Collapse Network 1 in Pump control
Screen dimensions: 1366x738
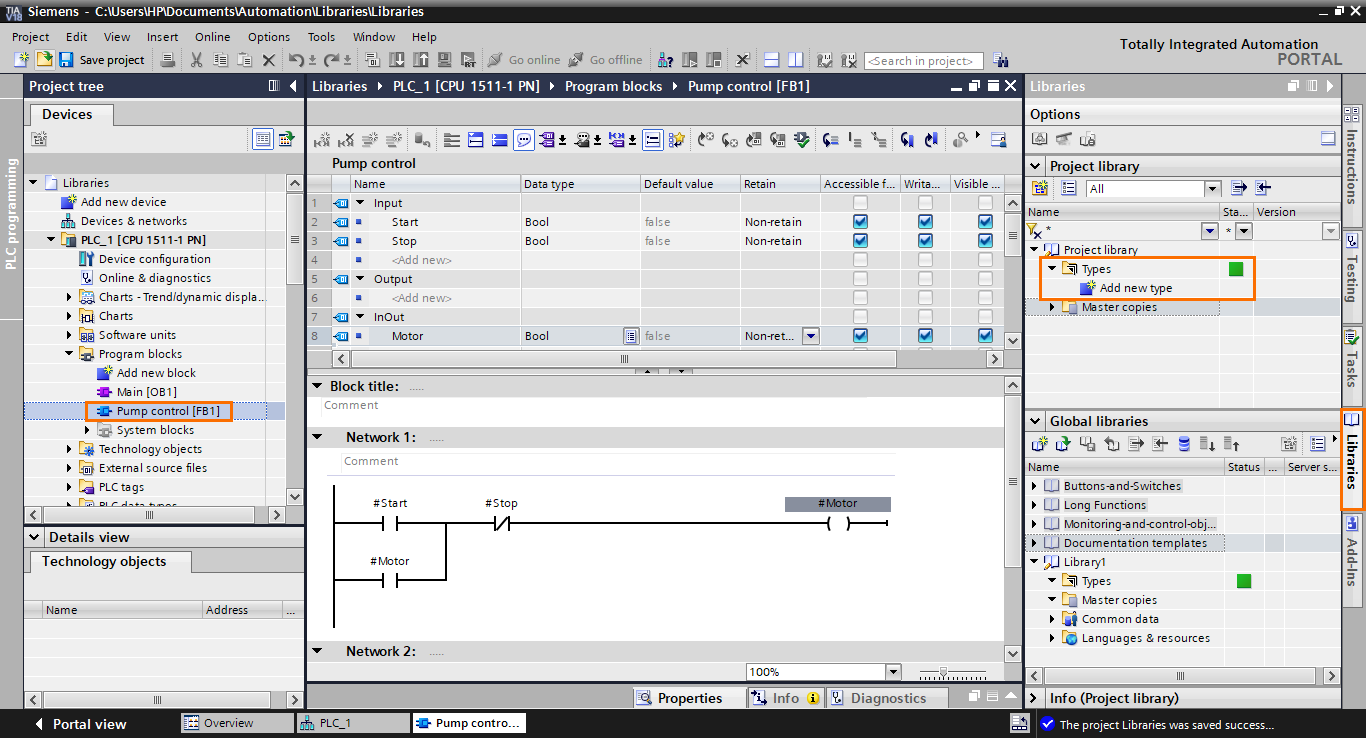point(318,437)
